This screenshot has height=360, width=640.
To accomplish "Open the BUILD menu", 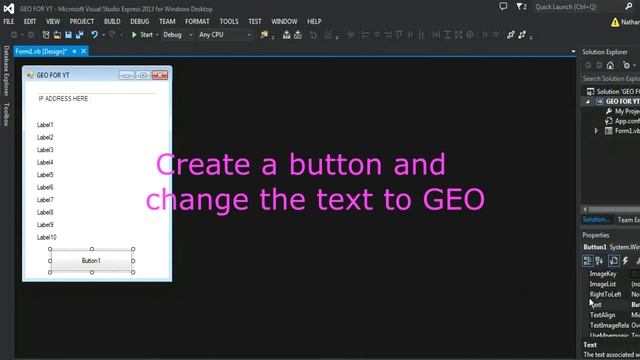I will pyautogui.click(x=112, y=22).
